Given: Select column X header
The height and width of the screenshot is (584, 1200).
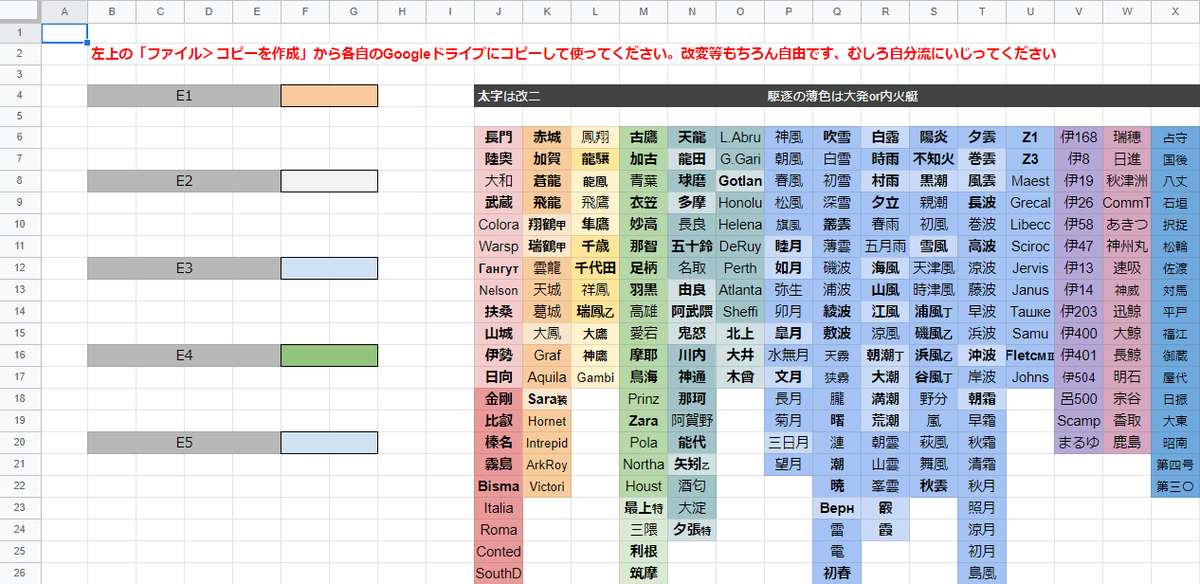Looking at the screenshot, I should (x=1175, y=10).
